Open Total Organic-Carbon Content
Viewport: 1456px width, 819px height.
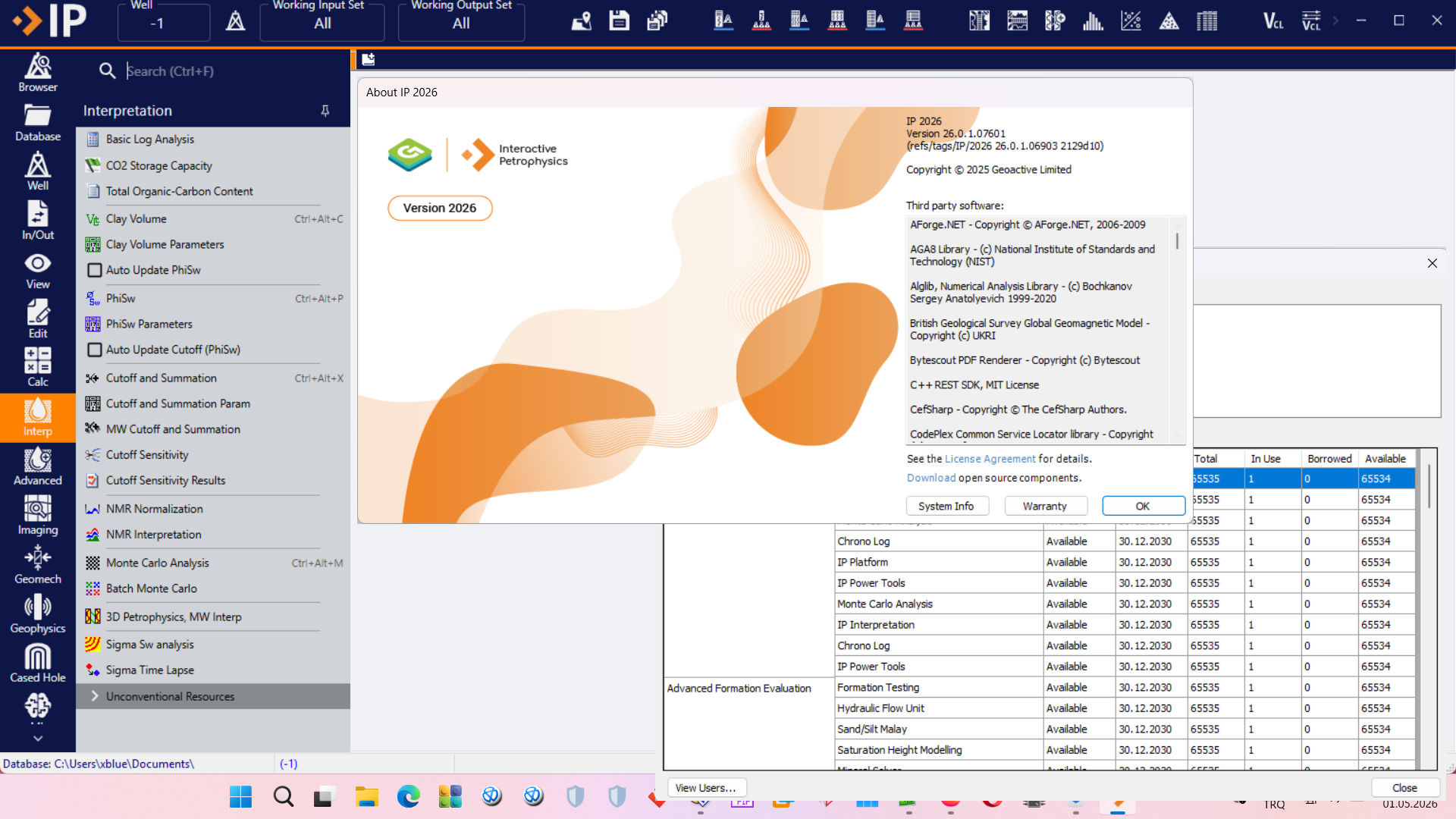(179, 191)
